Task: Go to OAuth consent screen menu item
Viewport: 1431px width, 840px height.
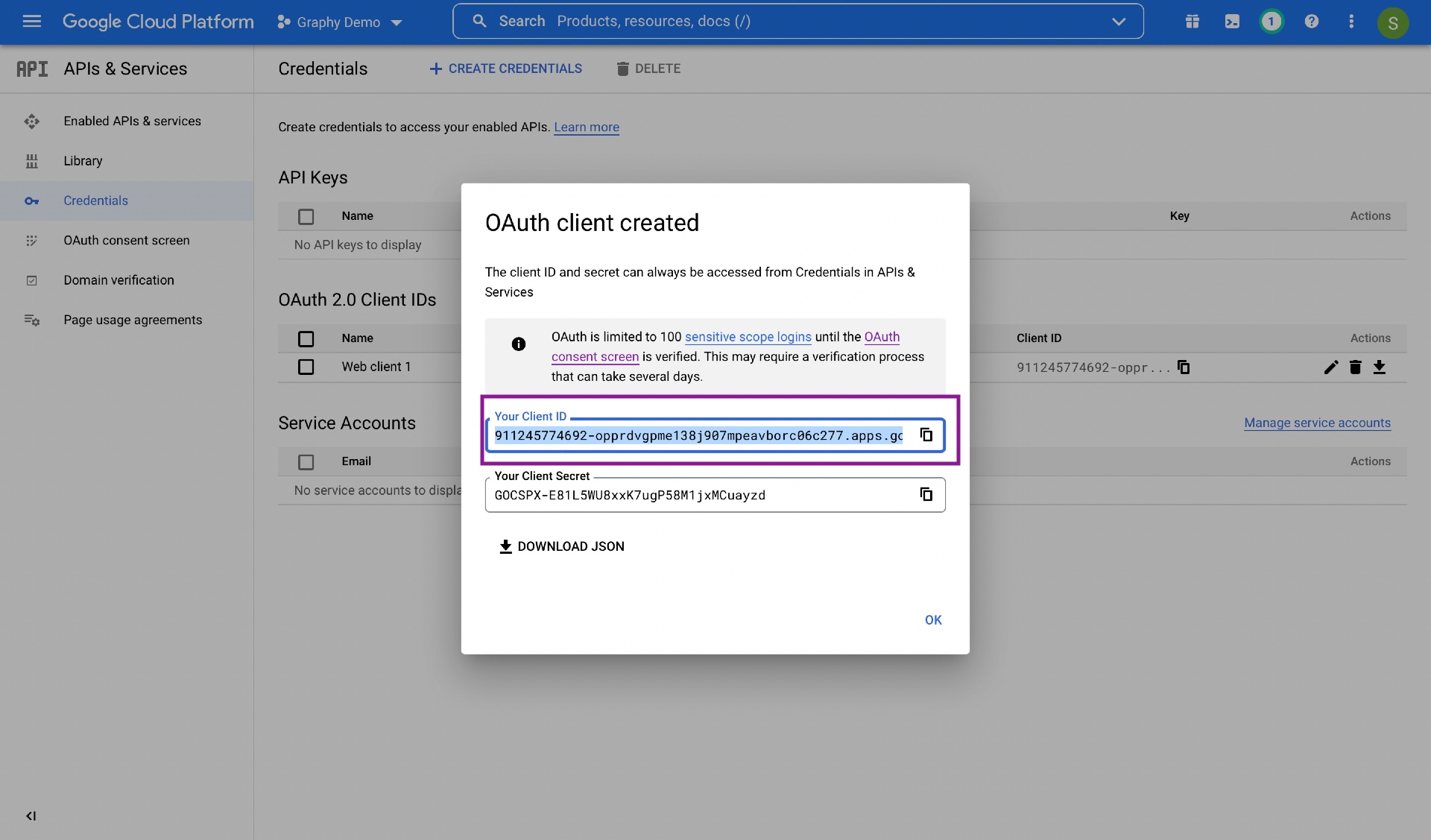Action: (x=126, y=240)
